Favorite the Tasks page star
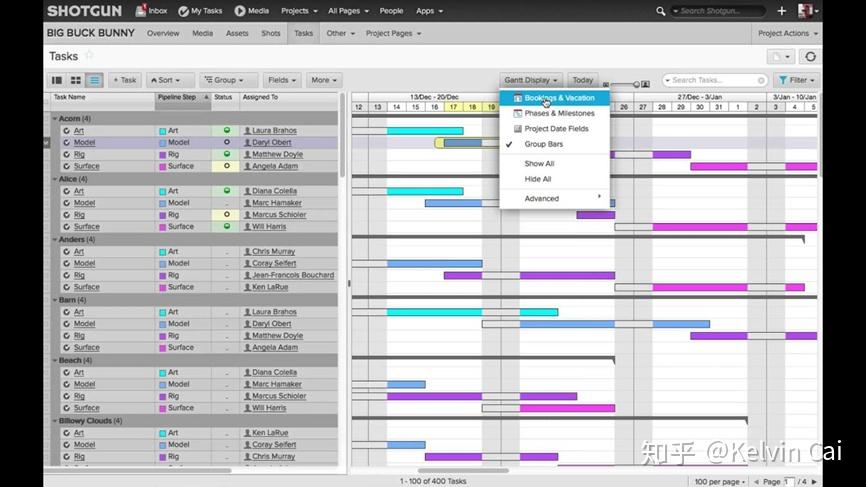 coord(89,55)
